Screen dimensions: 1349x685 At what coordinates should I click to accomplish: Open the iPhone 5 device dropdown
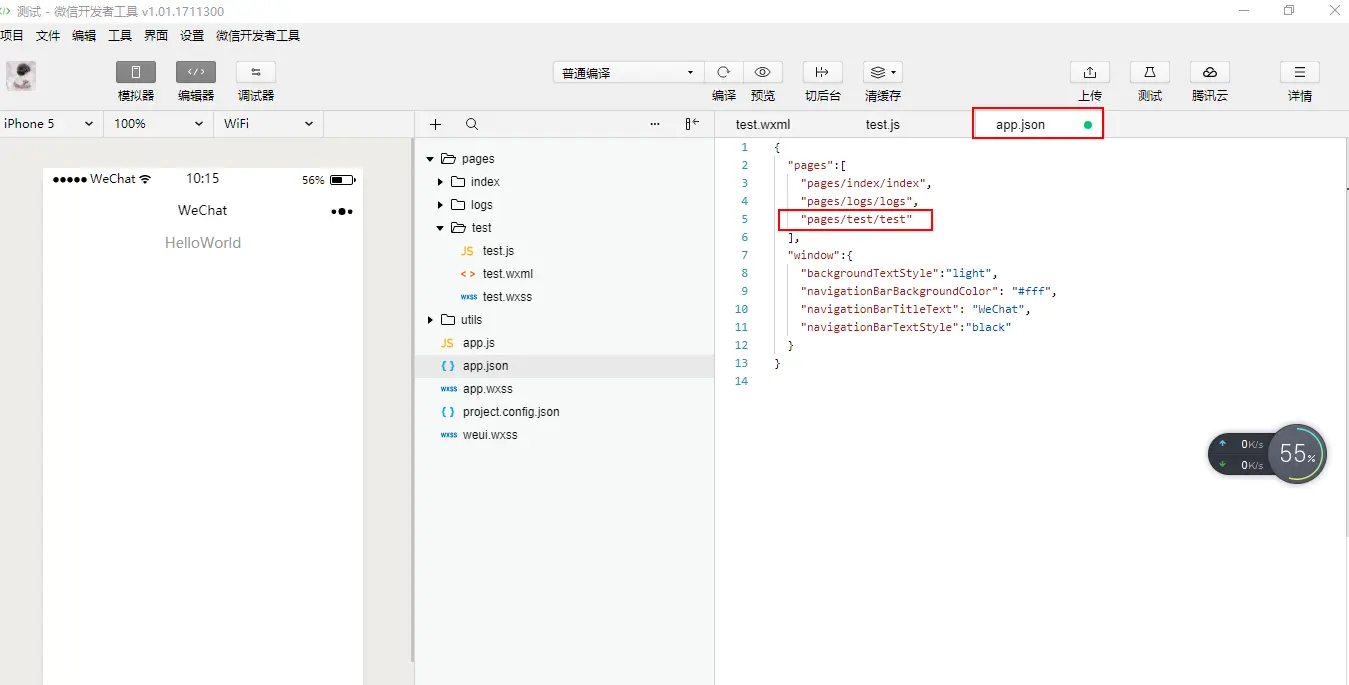click(x=50, y=124)
